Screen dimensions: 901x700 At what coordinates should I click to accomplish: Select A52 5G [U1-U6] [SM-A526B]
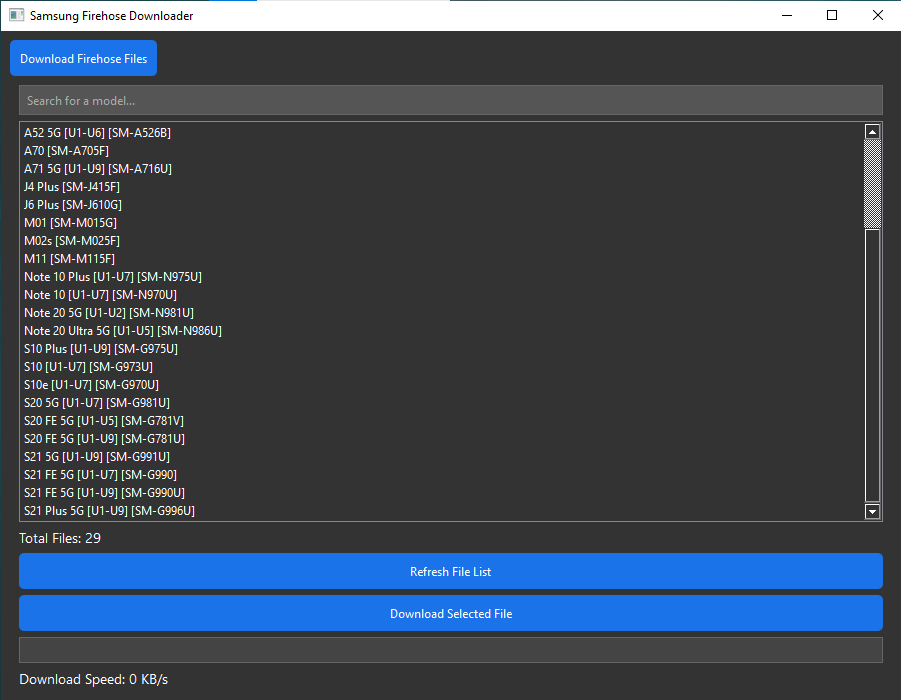tap(442, 133)
